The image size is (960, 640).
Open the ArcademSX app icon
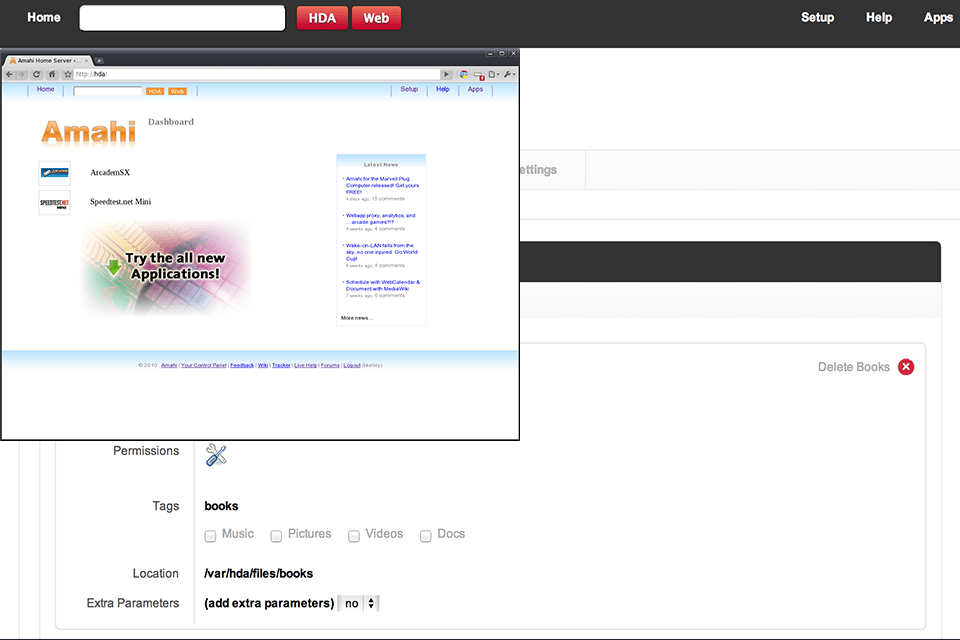point(55,173)
